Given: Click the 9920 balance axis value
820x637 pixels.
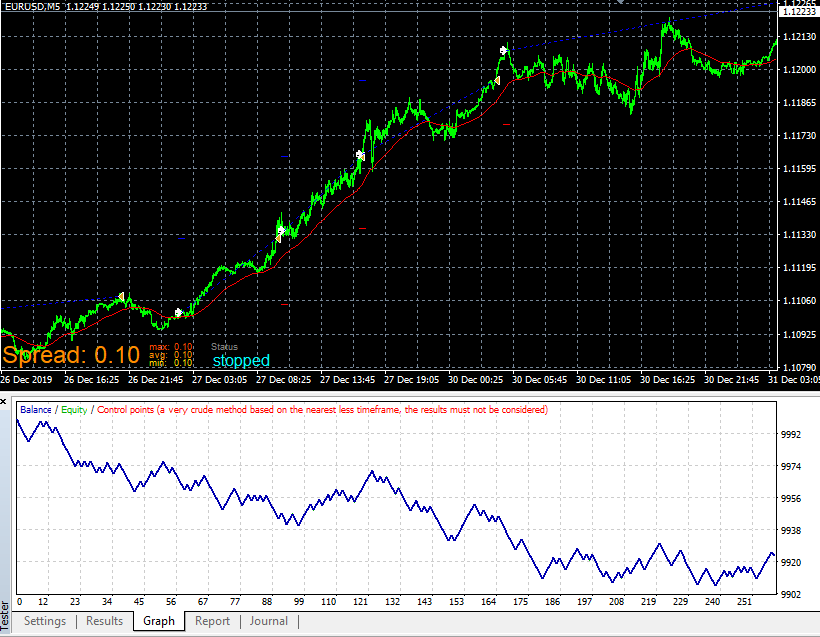Looking at the screenshot, I should click(x=791, y=562).
